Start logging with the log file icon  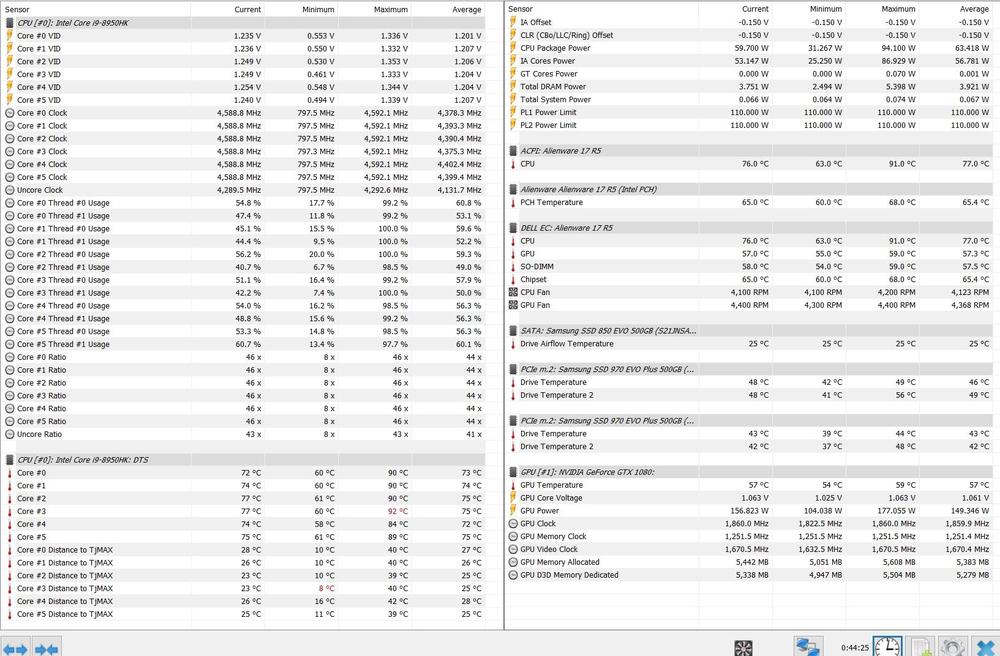coord(921,648)
